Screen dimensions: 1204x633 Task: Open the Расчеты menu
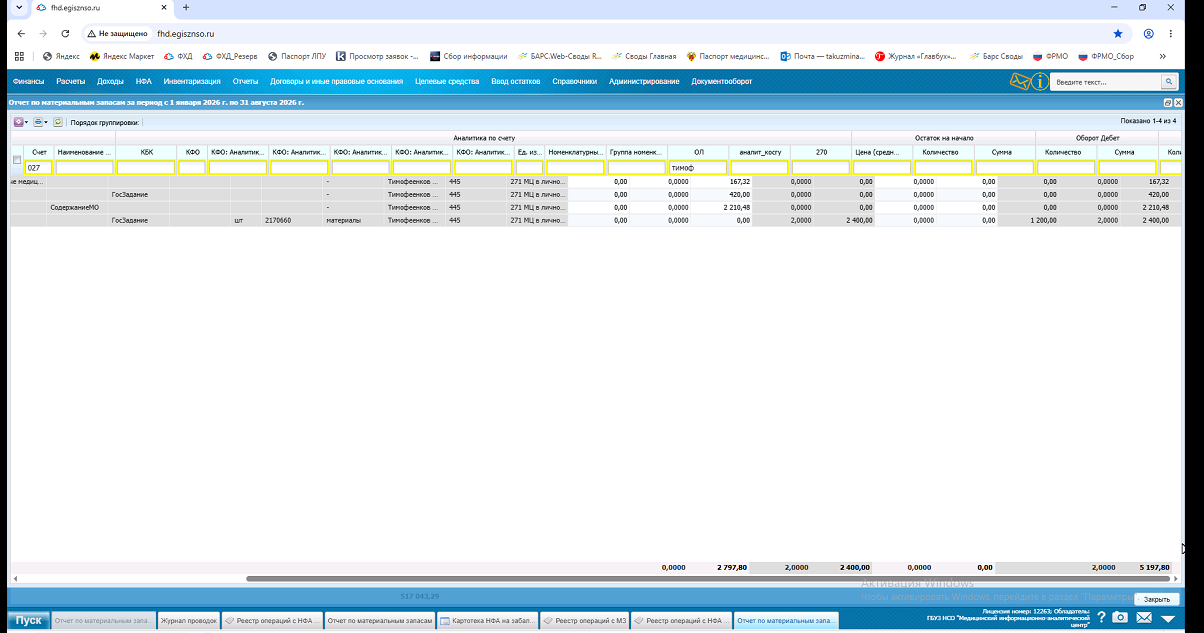click(71, 81)
